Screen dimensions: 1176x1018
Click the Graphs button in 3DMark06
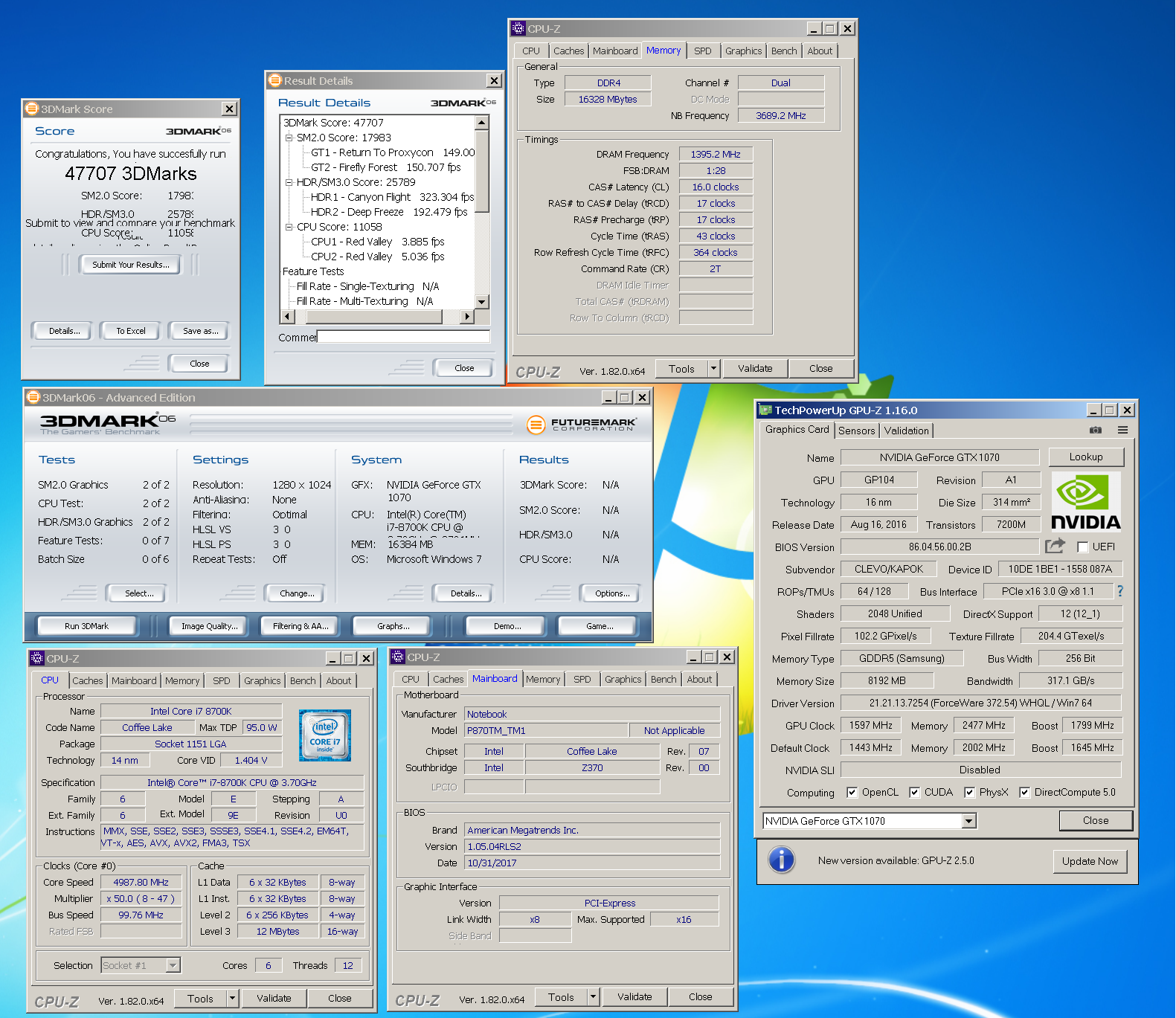(x=393, y=626)
